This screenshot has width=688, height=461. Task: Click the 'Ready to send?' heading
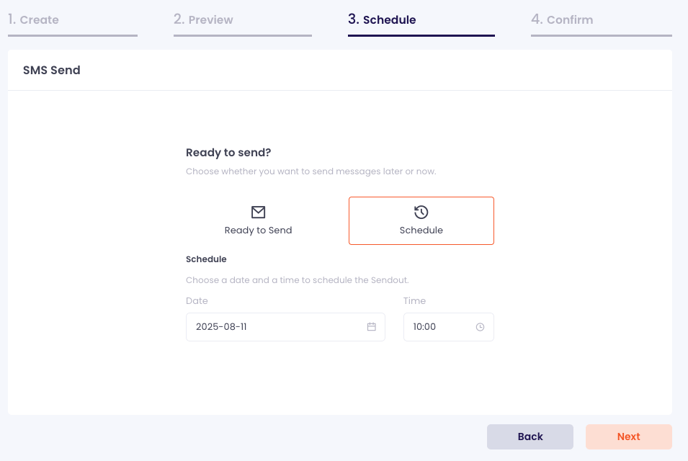(228, 153)
